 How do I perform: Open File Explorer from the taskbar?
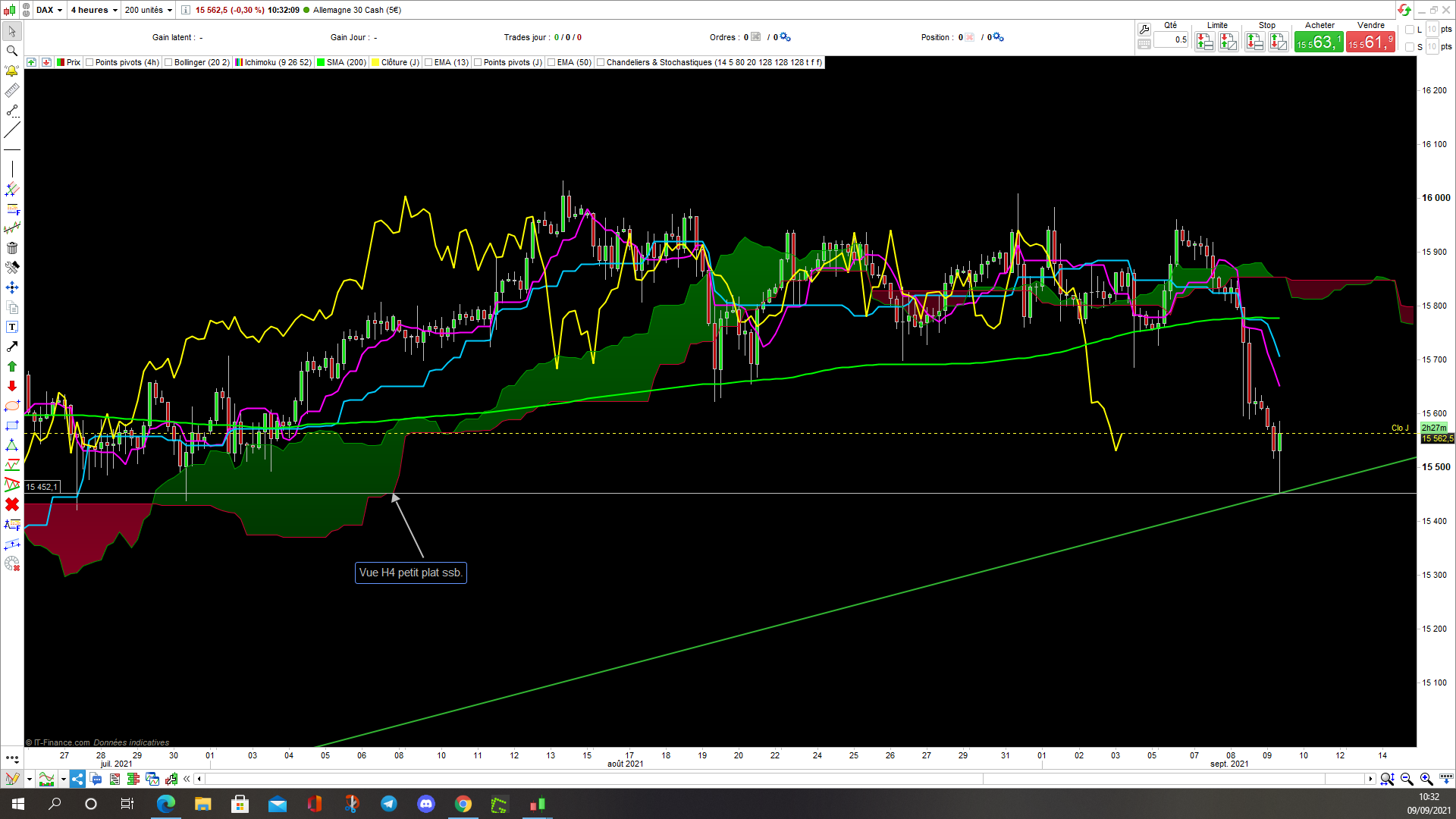202,804
